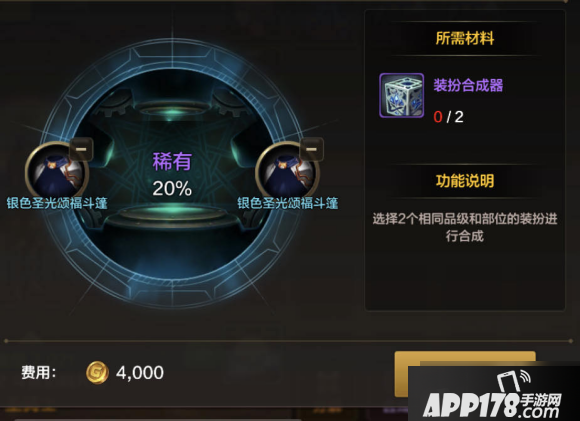Click the right cloak name label
Viewport: 580px width, 421px height.
tap(287, 203)
